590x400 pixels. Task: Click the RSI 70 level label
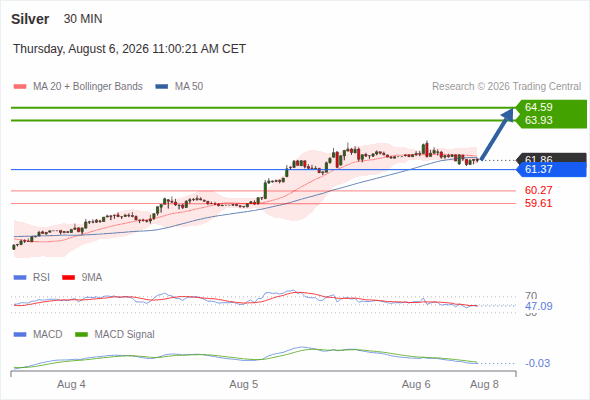click(x=531, y=296)
